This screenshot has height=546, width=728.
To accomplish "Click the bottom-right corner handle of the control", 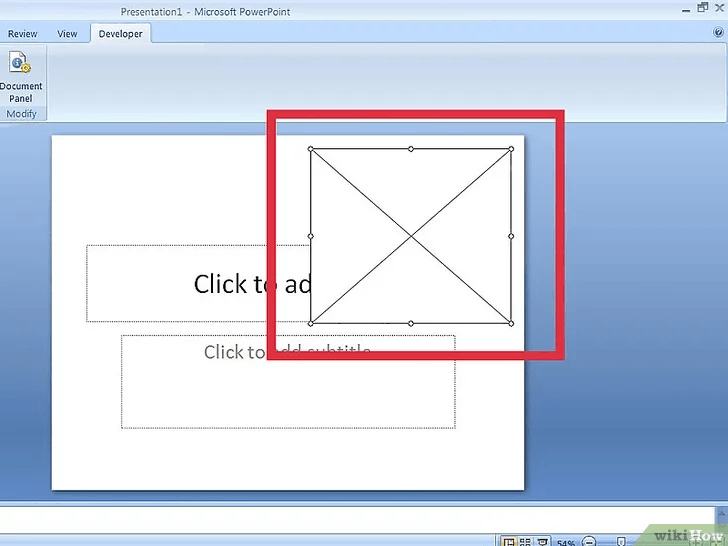I will 511,323.
